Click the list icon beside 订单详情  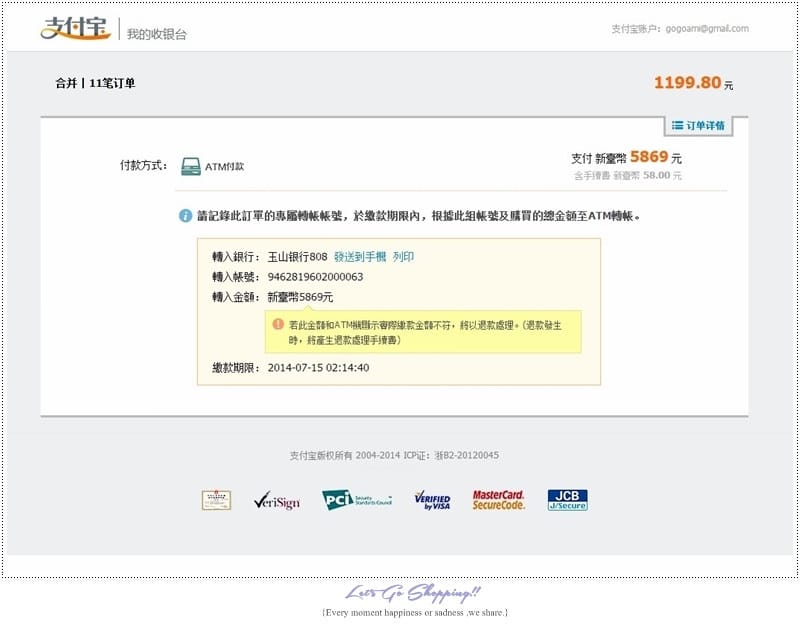pyautogui.click(x=677, y=125)
